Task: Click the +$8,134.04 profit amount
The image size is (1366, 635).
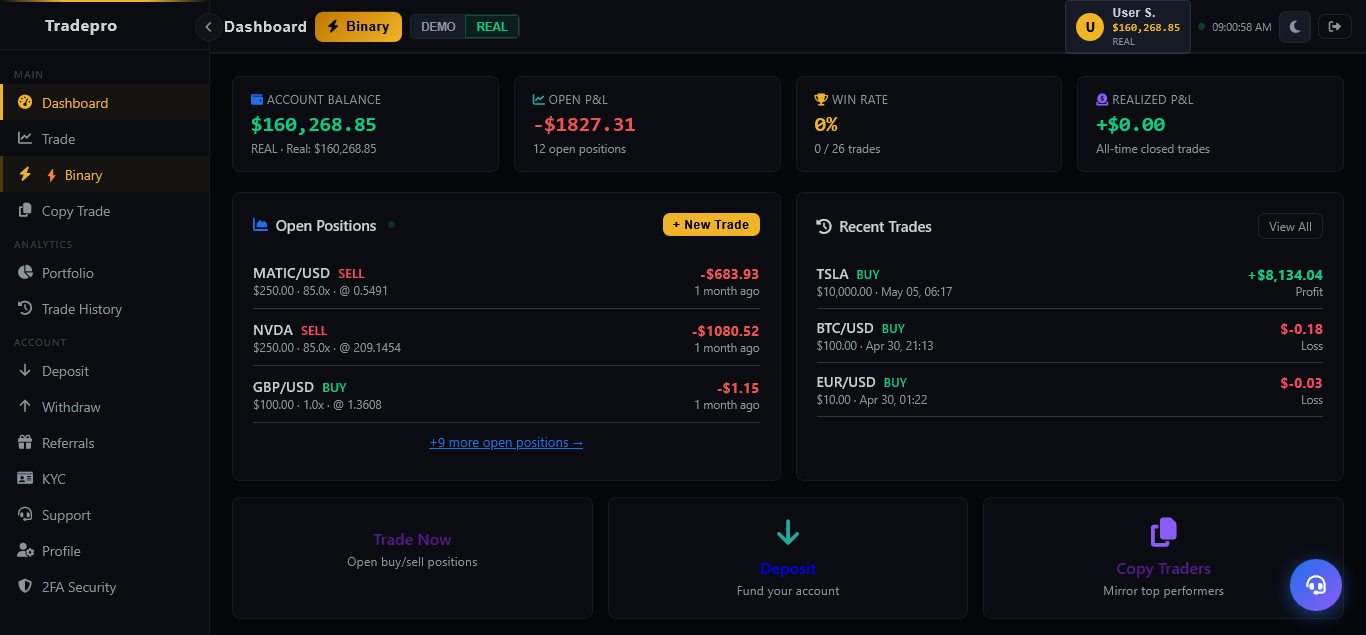Action: (x=1285, y=275)
